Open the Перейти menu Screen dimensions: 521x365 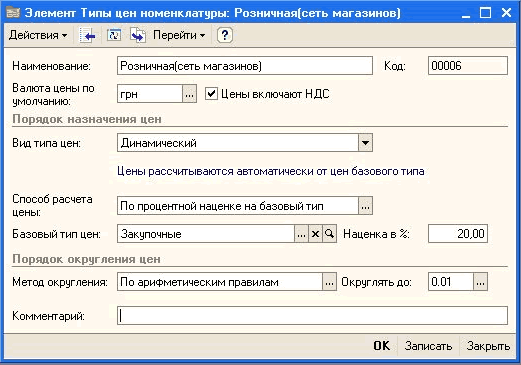tap(179, 35)
